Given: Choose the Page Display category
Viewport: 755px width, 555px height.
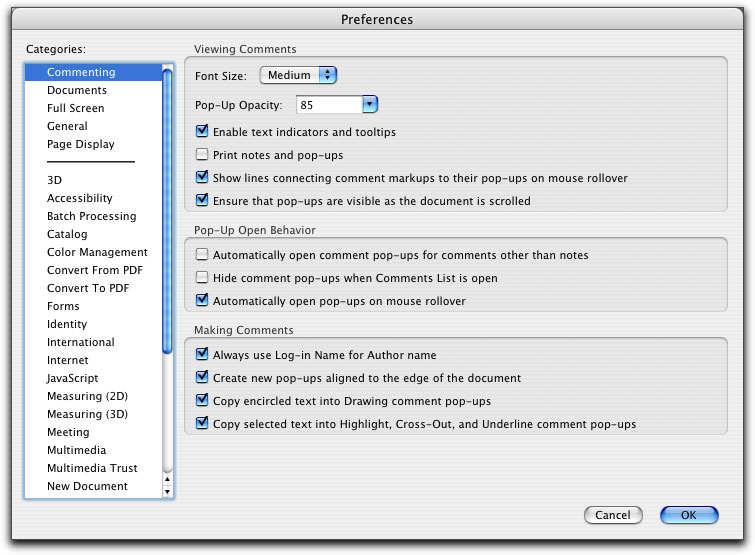Looking at the screenshot, I should coord(80,144).
